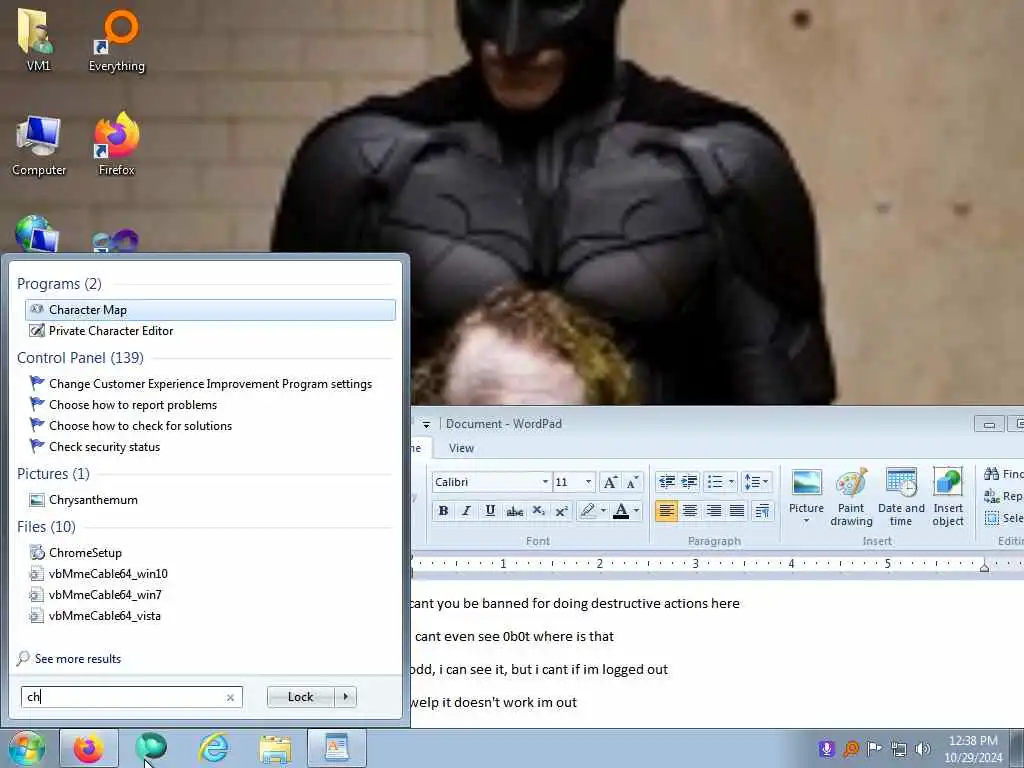Screen dimensions: 1024x768
Task: Click the Insert object icon
Action: (948, 497)
